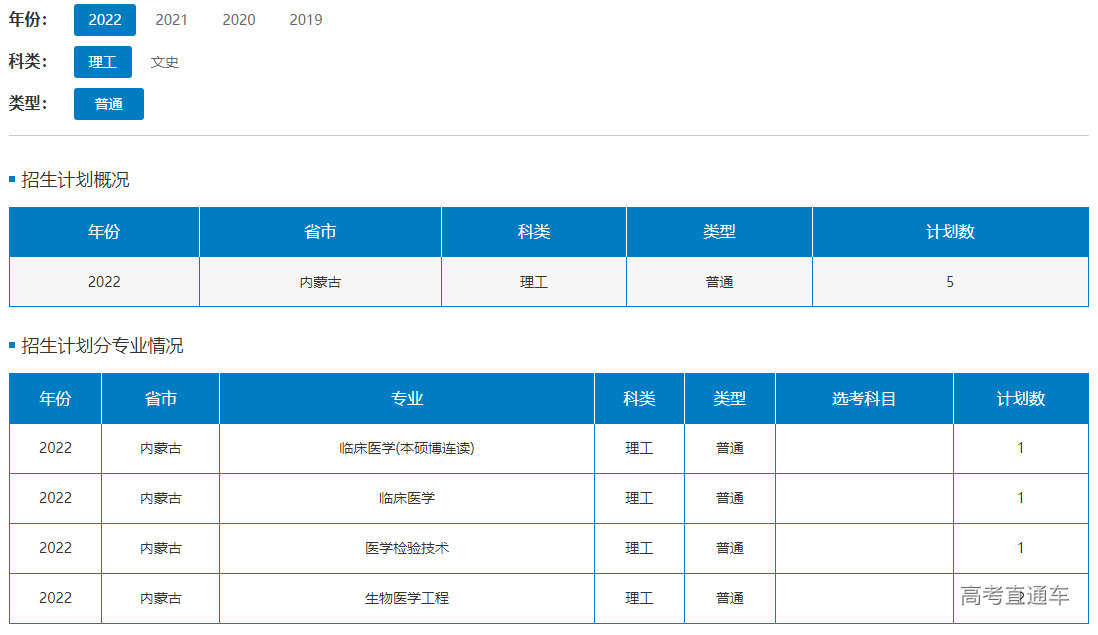1098x635 pixels.
Task: Click the 省市 header in the overview table
Action: point(320,232)
